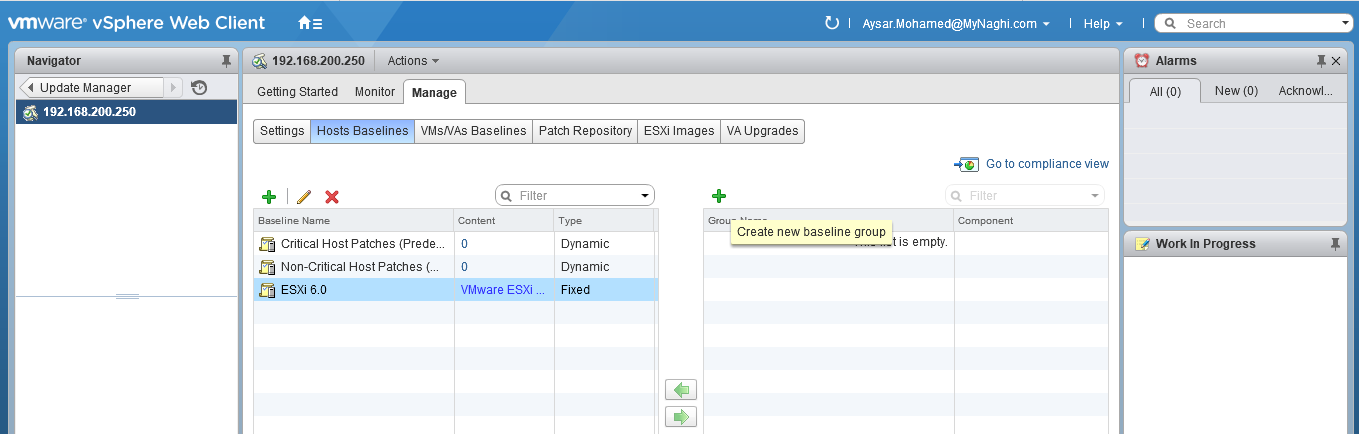The height and width of the screenshot is (434, 1359).
Task: Click the vSphere home menu icon
Action: pos(310,23)
